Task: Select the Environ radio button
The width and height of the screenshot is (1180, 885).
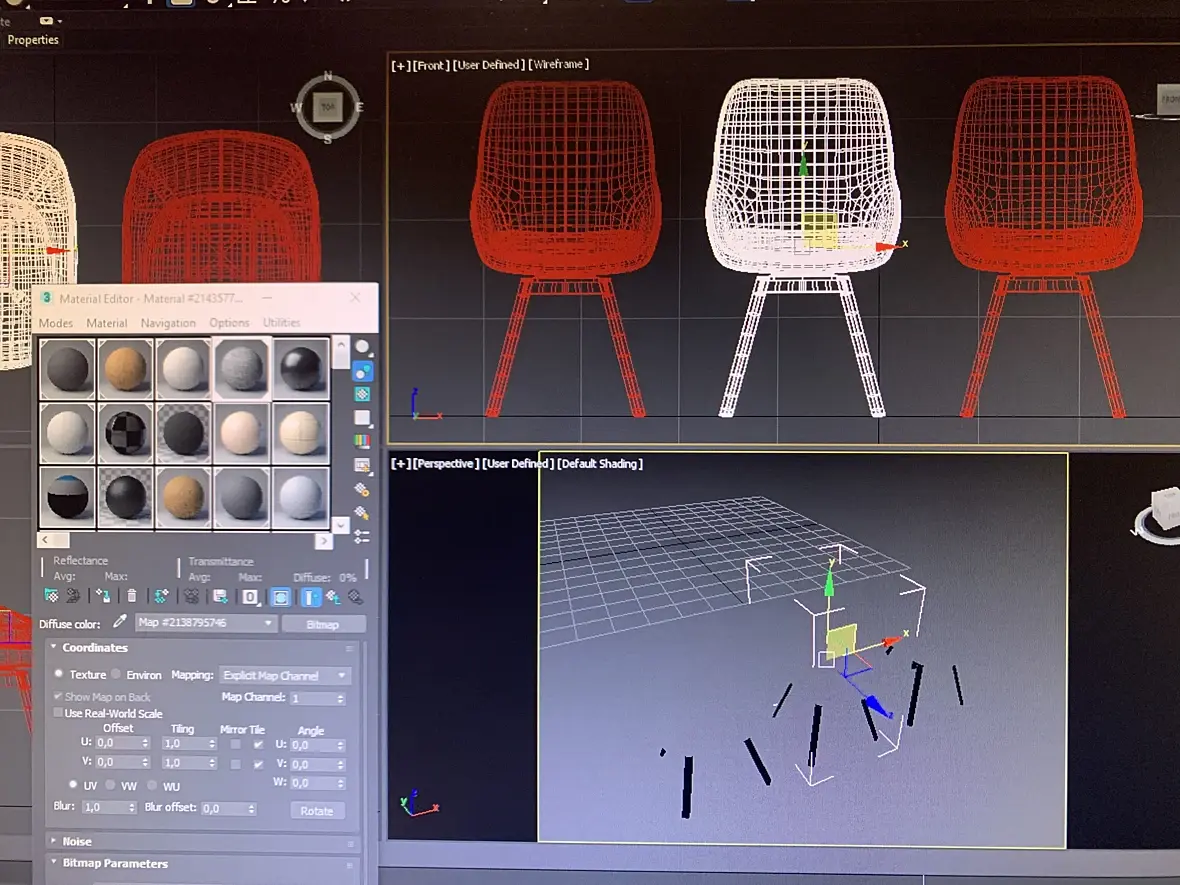Action: [x=117, y=674]
